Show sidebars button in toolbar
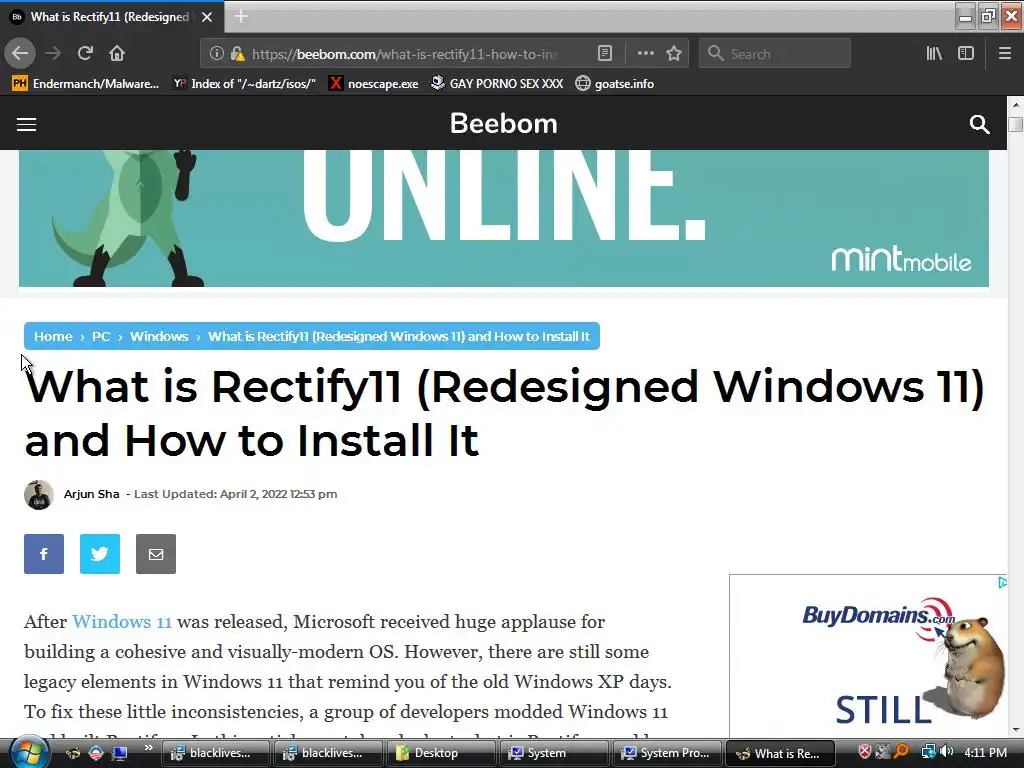The width and height of the screenshot is (1024, 768). point(966,54)
